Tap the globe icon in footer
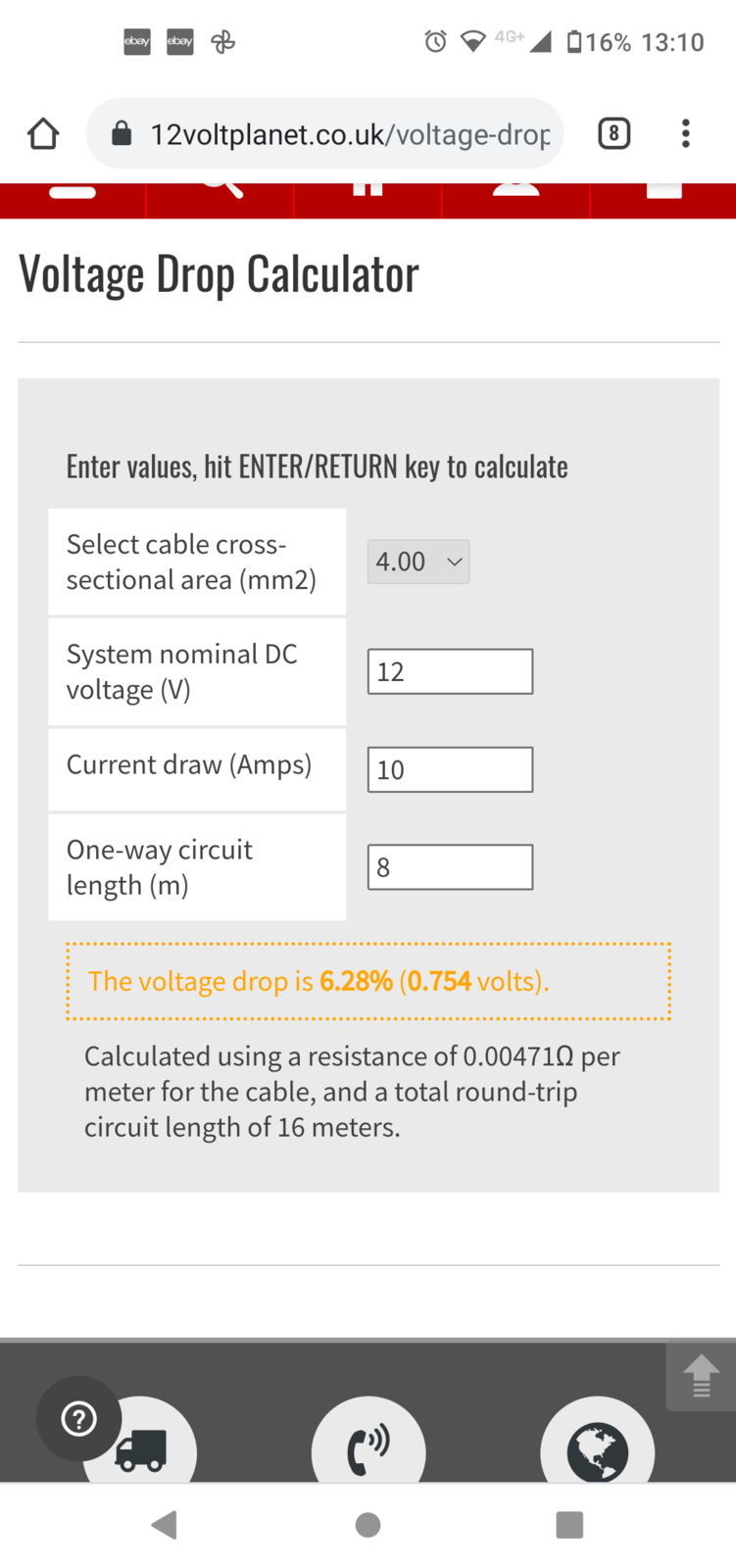The image size is (736, 1568). (598, 1448)
